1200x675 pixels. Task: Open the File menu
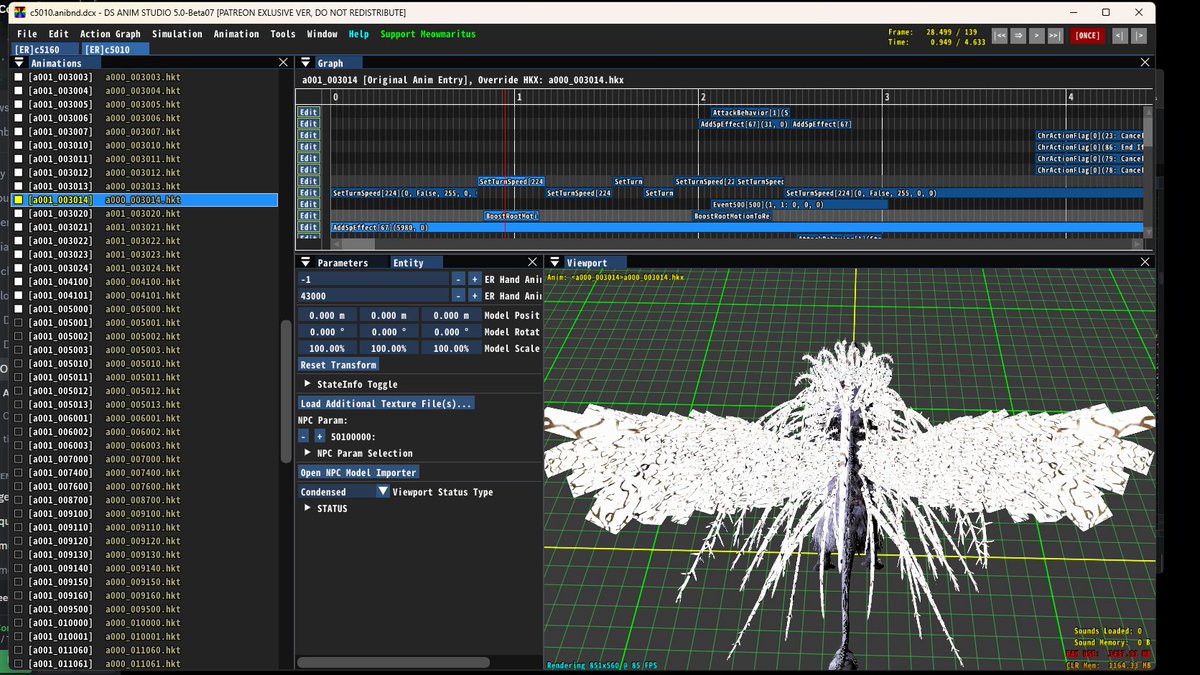27,34
